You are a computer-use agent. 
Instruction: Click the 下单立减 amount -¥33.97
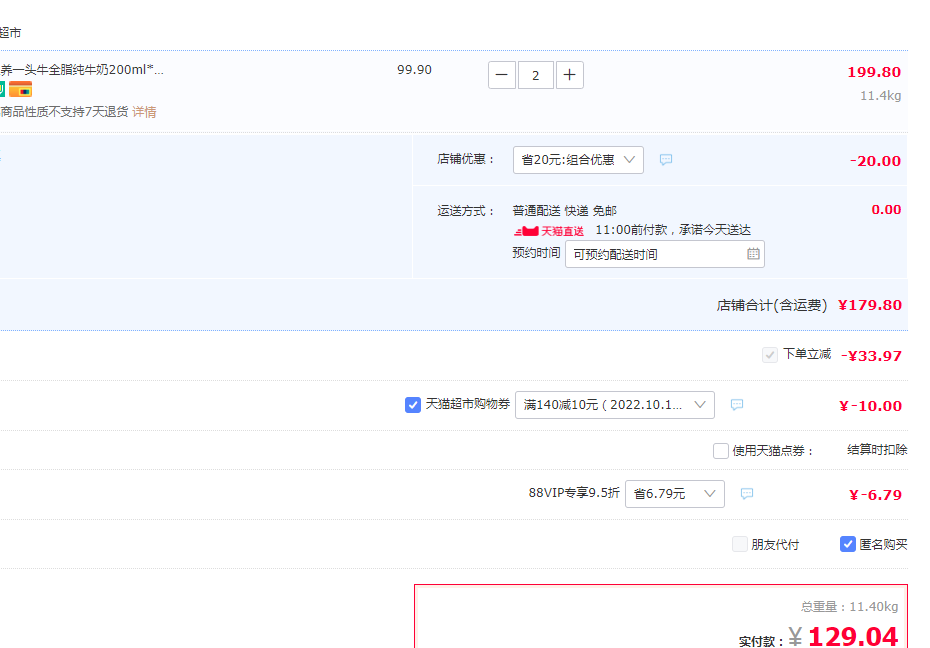click(x=871, y=356)
